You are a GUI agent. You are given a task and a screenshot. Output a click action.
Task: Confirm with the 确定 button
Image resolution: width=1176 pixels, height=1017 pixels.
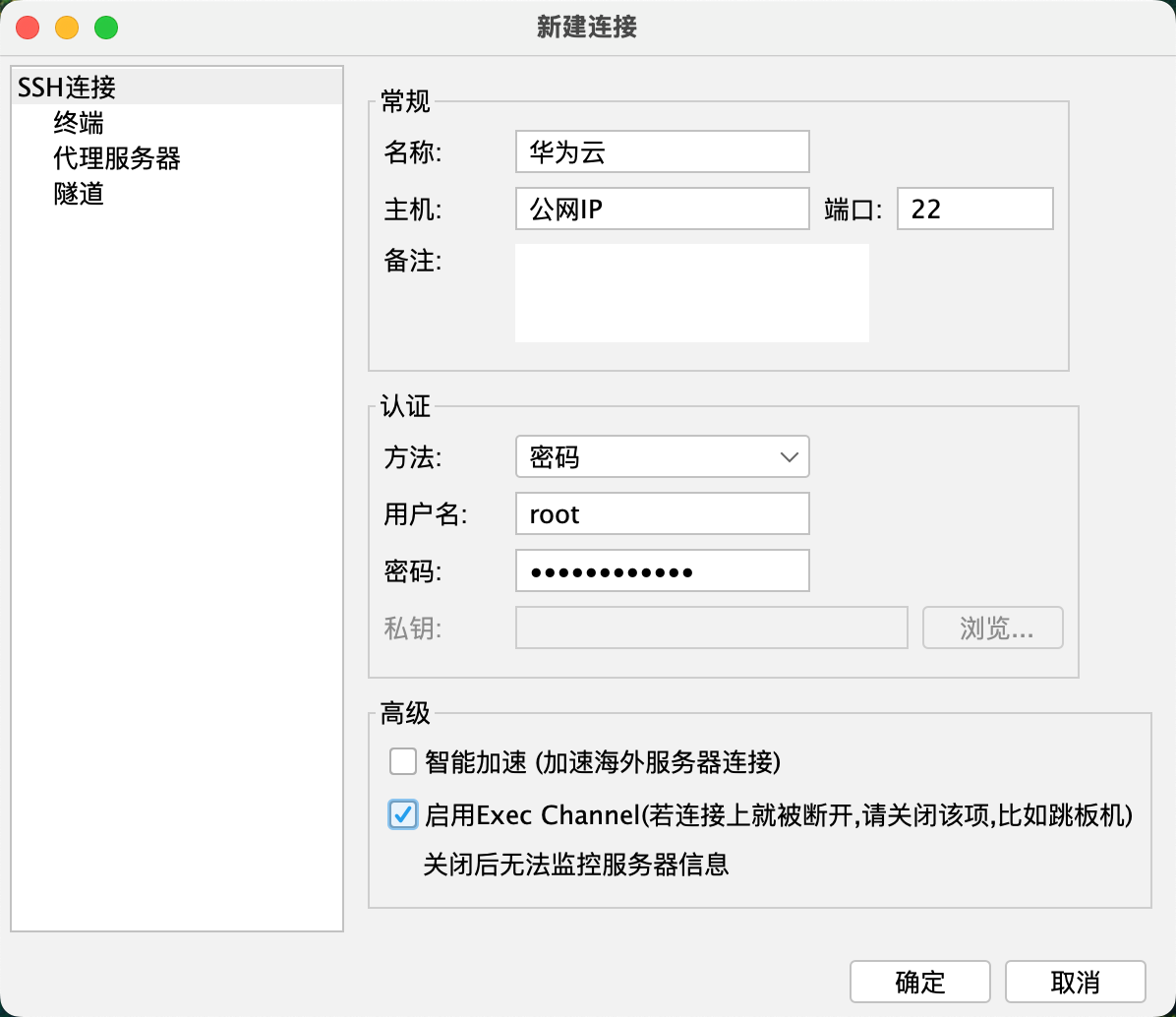tap(919, 982)
